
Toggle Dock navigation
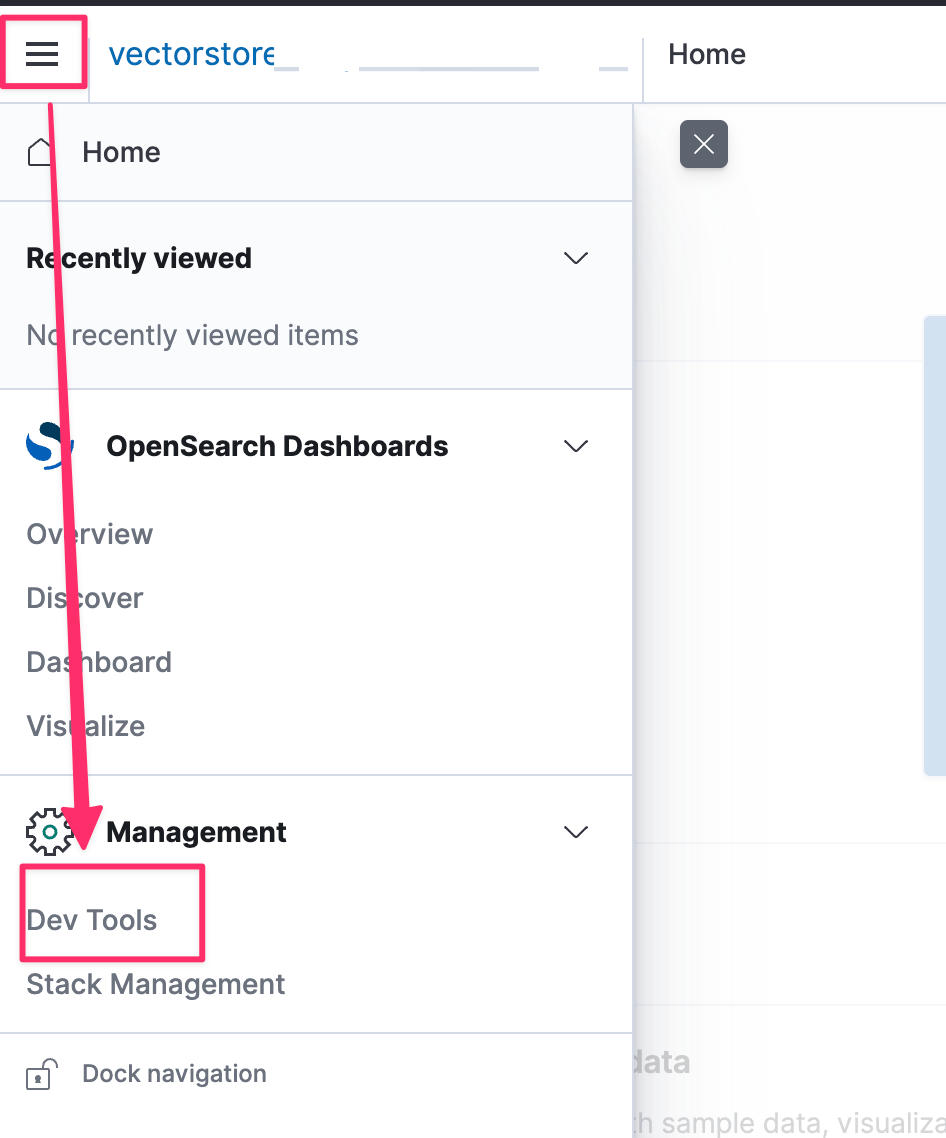click(174, 1074)
